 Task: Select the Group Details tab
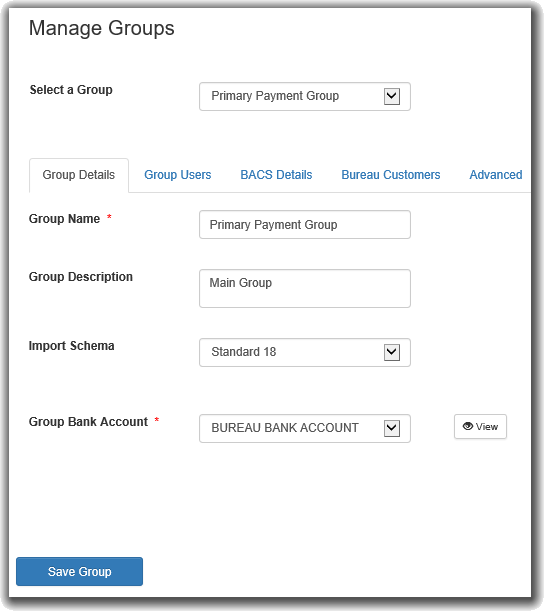[x=79, y=175]
